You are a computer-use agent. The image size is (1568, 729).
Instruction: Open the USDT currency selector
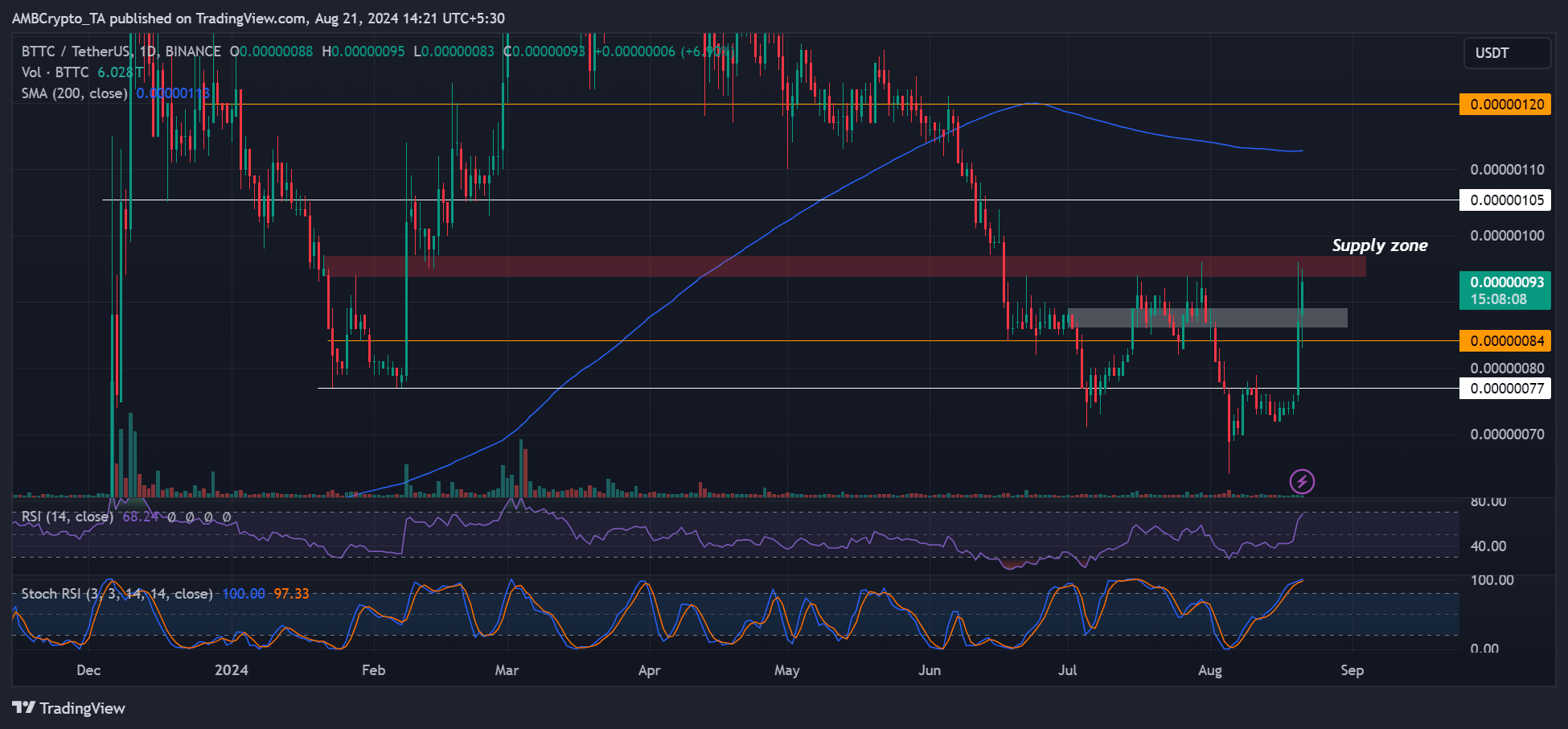coord(1506,53)
